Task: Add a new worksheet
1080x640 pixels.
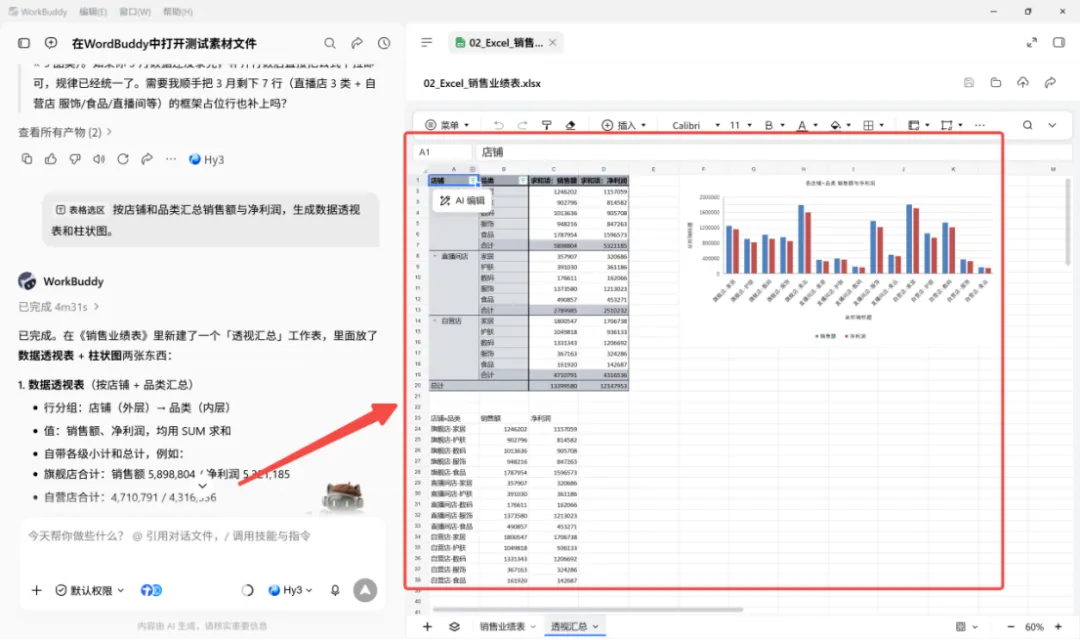Action: 427,627
